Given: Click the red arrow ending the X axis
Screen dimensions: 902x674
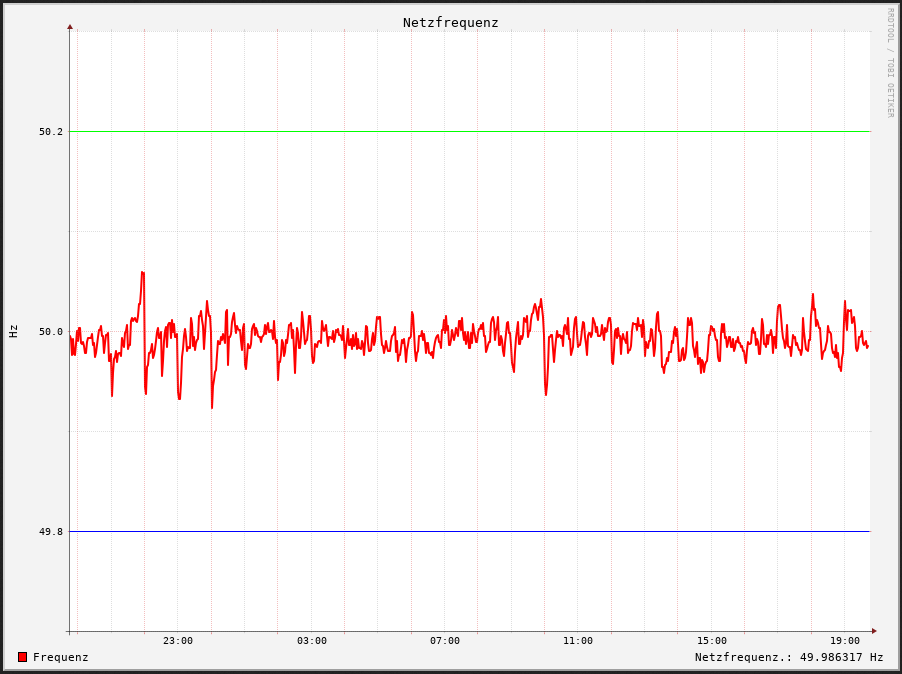Looking at the screenshot, I should click(874, 631).
